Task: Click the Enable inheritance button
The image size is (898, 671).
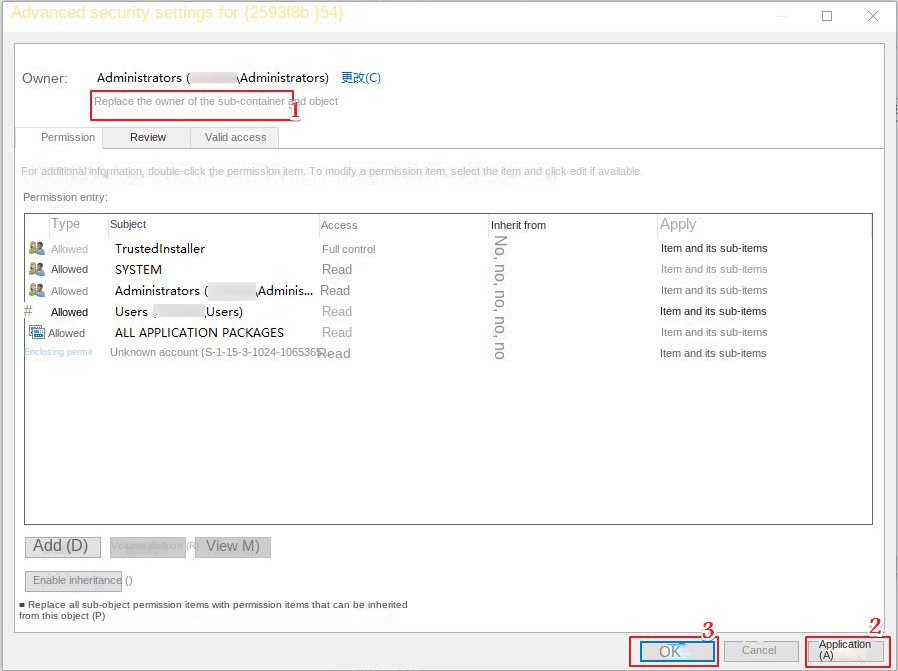Action: [x=76, y=581]
